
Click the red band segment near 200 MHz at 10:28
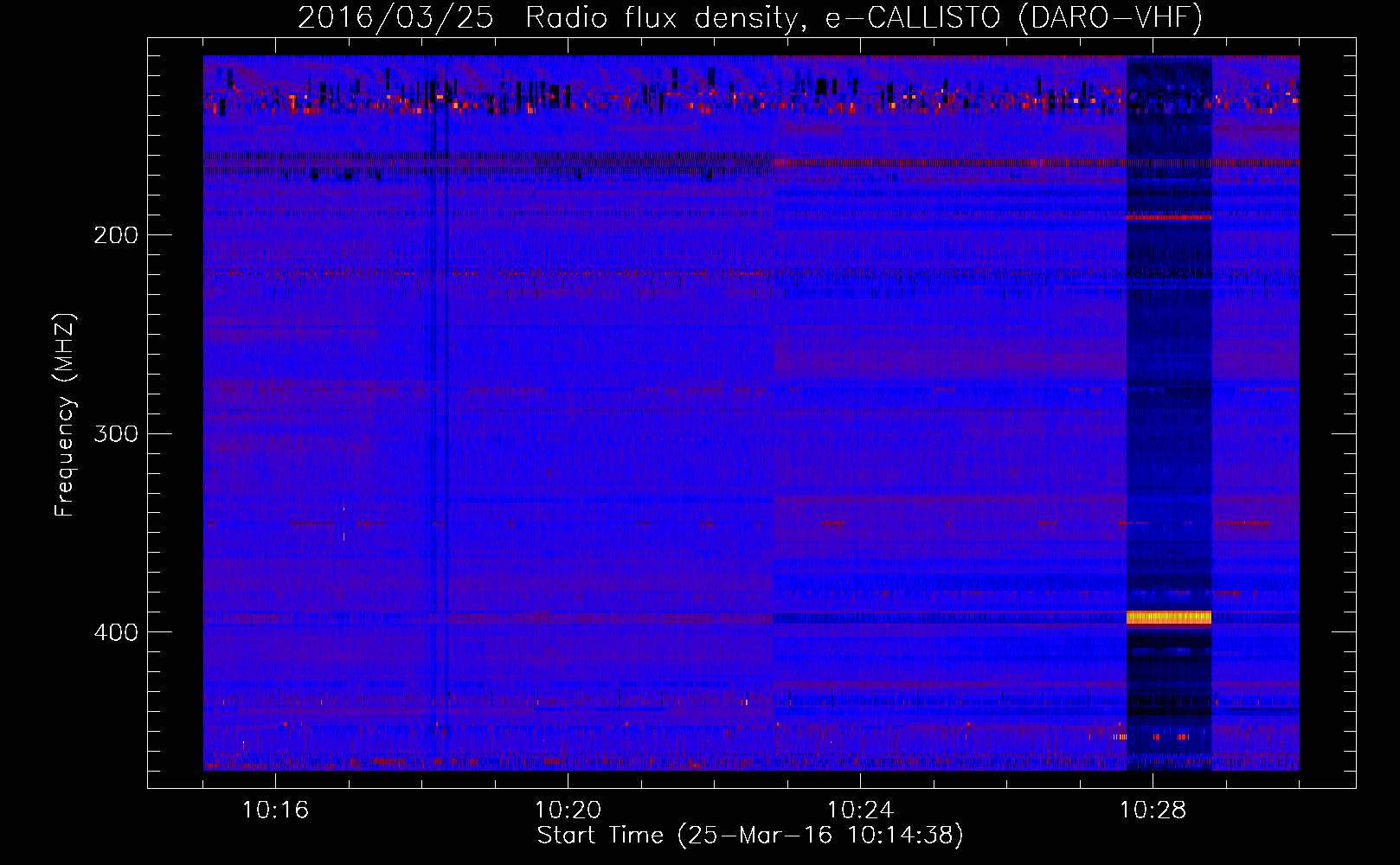point(1168,217)
